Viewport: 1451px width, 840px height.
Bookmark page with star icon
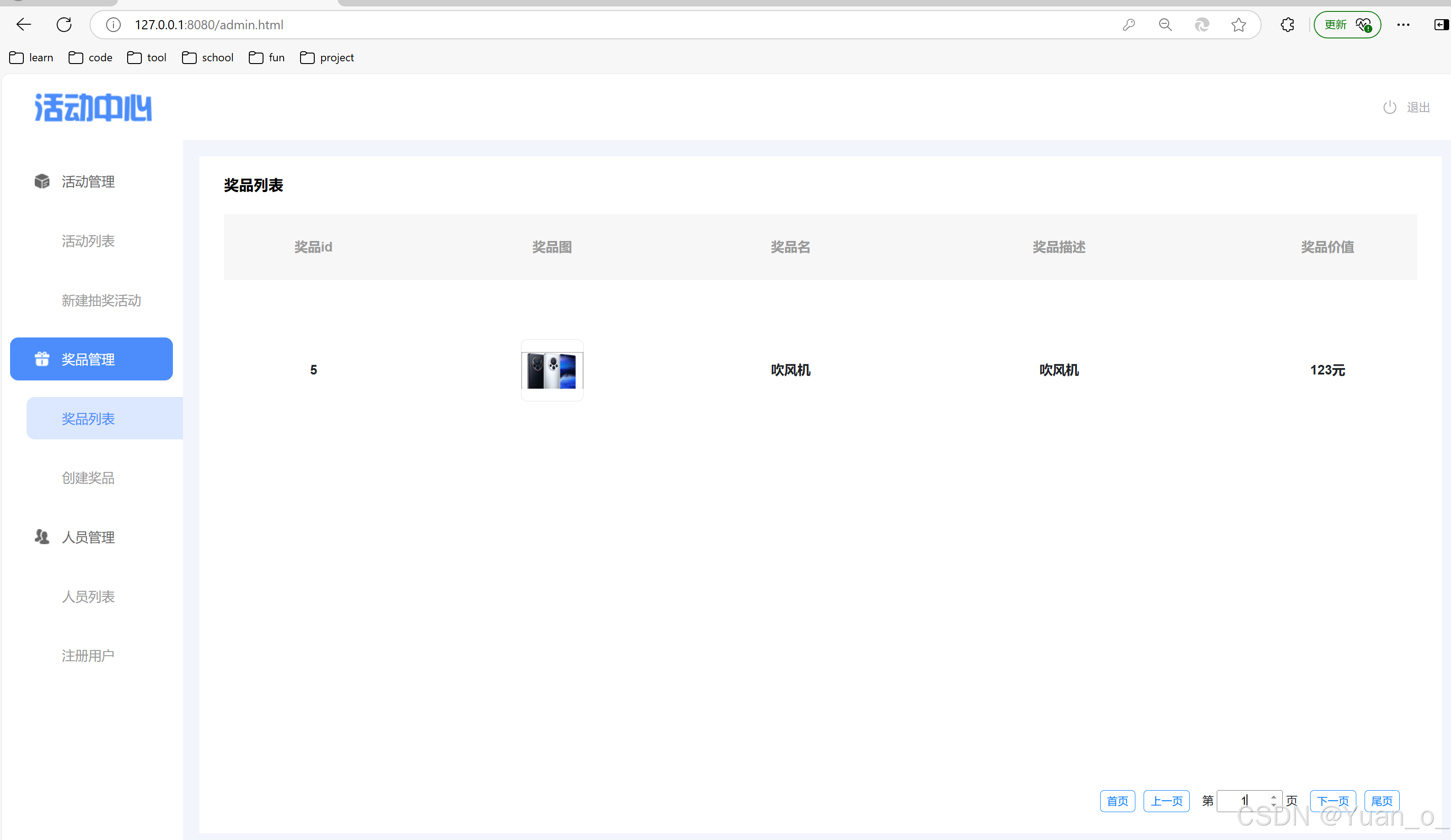[x=1239, y=25]
